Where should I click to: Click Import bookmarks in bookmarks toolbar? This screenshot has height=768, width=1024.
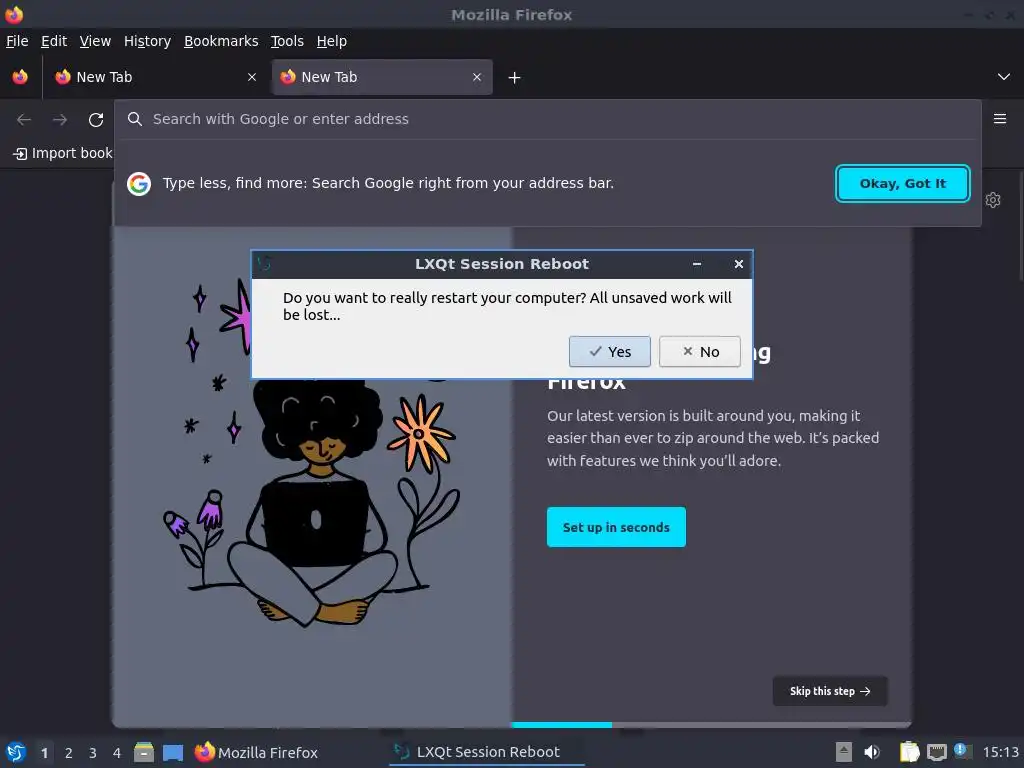[x=63, y=153]
